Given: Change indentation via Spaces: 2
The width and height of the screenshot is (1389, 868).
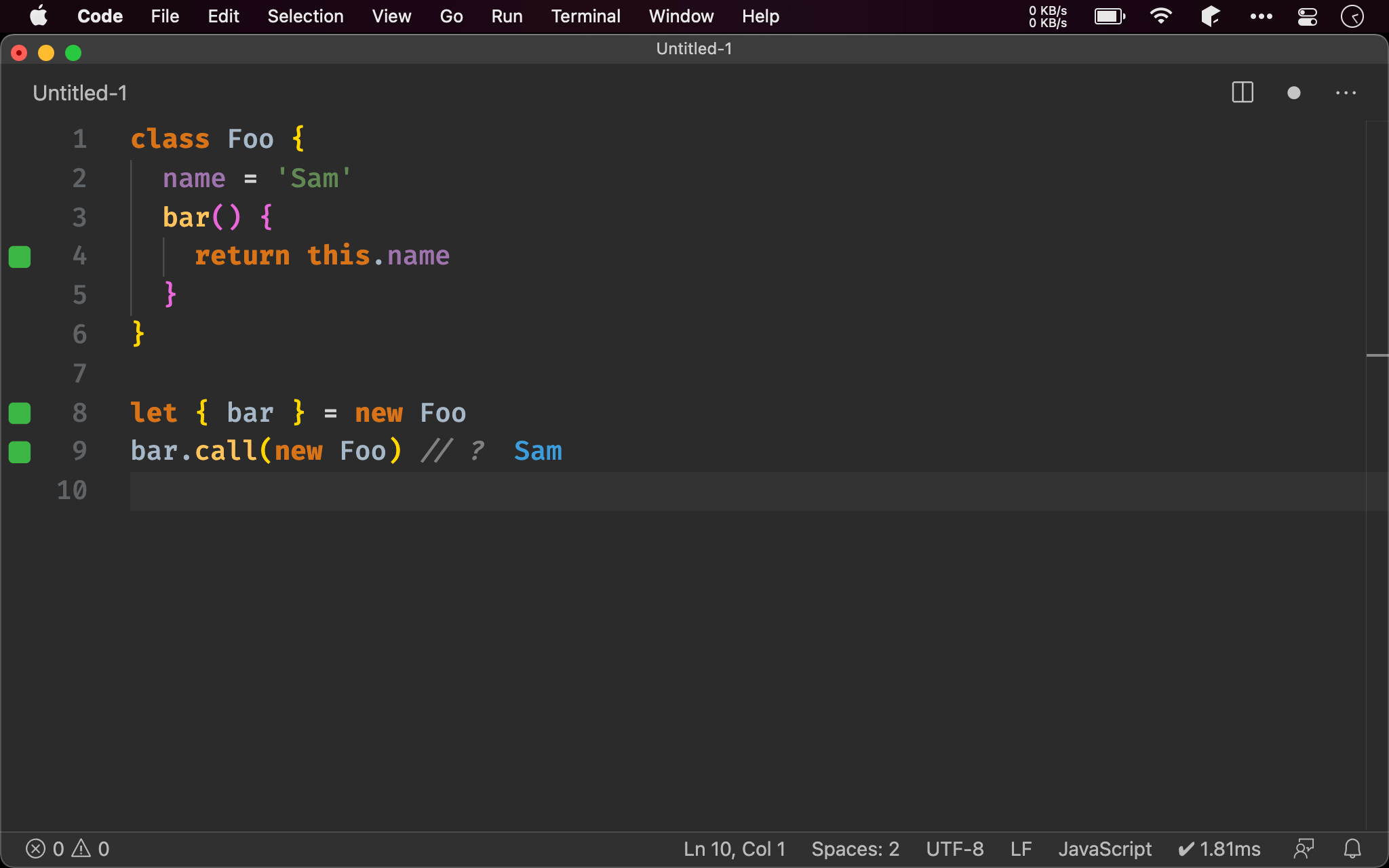Looking at the screenshot, I should [x=855, y=848].
